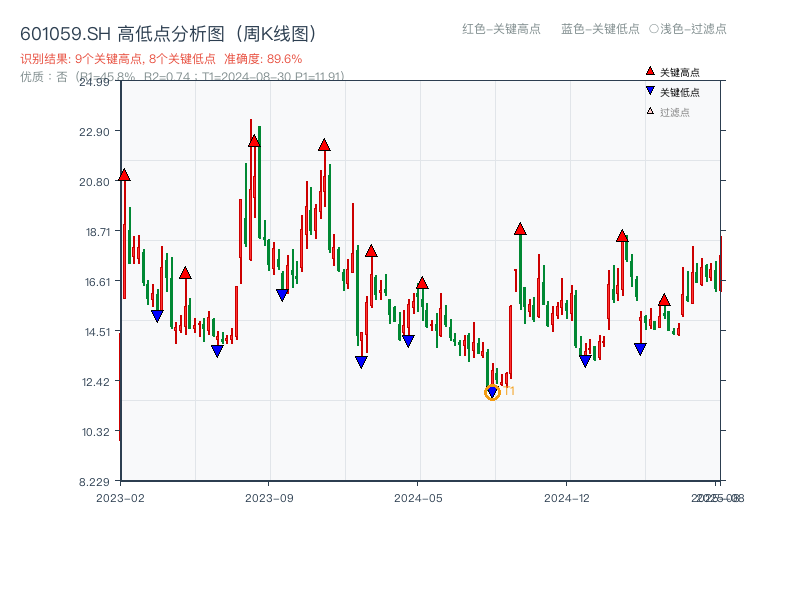Click the hollow 过滤点 triangle icon in legend
800x600 pixels.
click(x=650, y=111)
